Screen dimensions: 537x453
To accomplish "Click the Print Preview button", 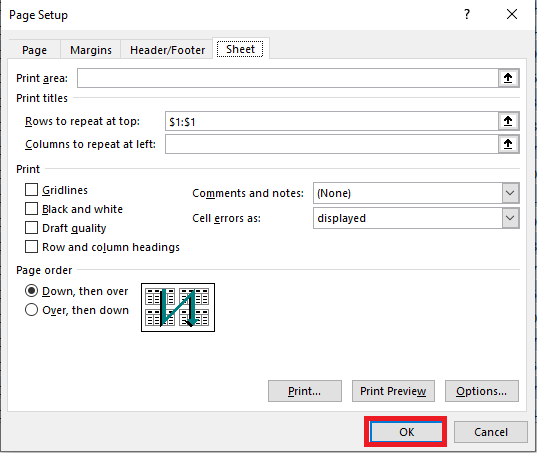I will coord(393,391).
